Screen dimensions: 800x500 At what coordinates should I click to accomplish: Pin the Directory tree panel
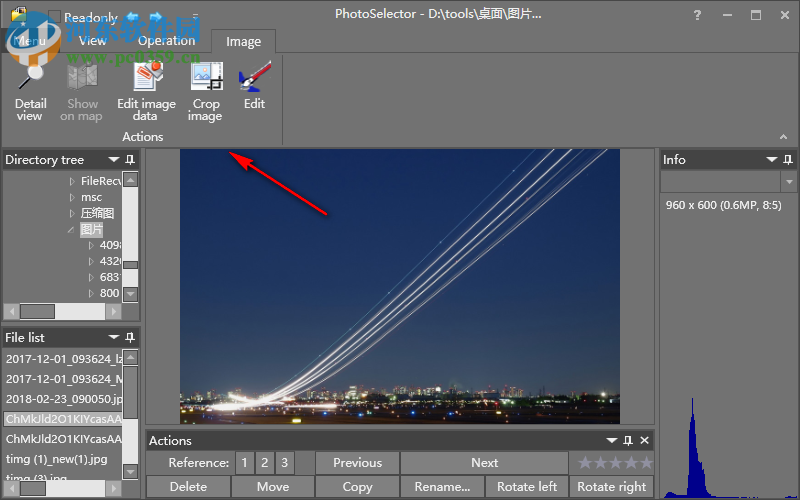[x=130, y=160]
